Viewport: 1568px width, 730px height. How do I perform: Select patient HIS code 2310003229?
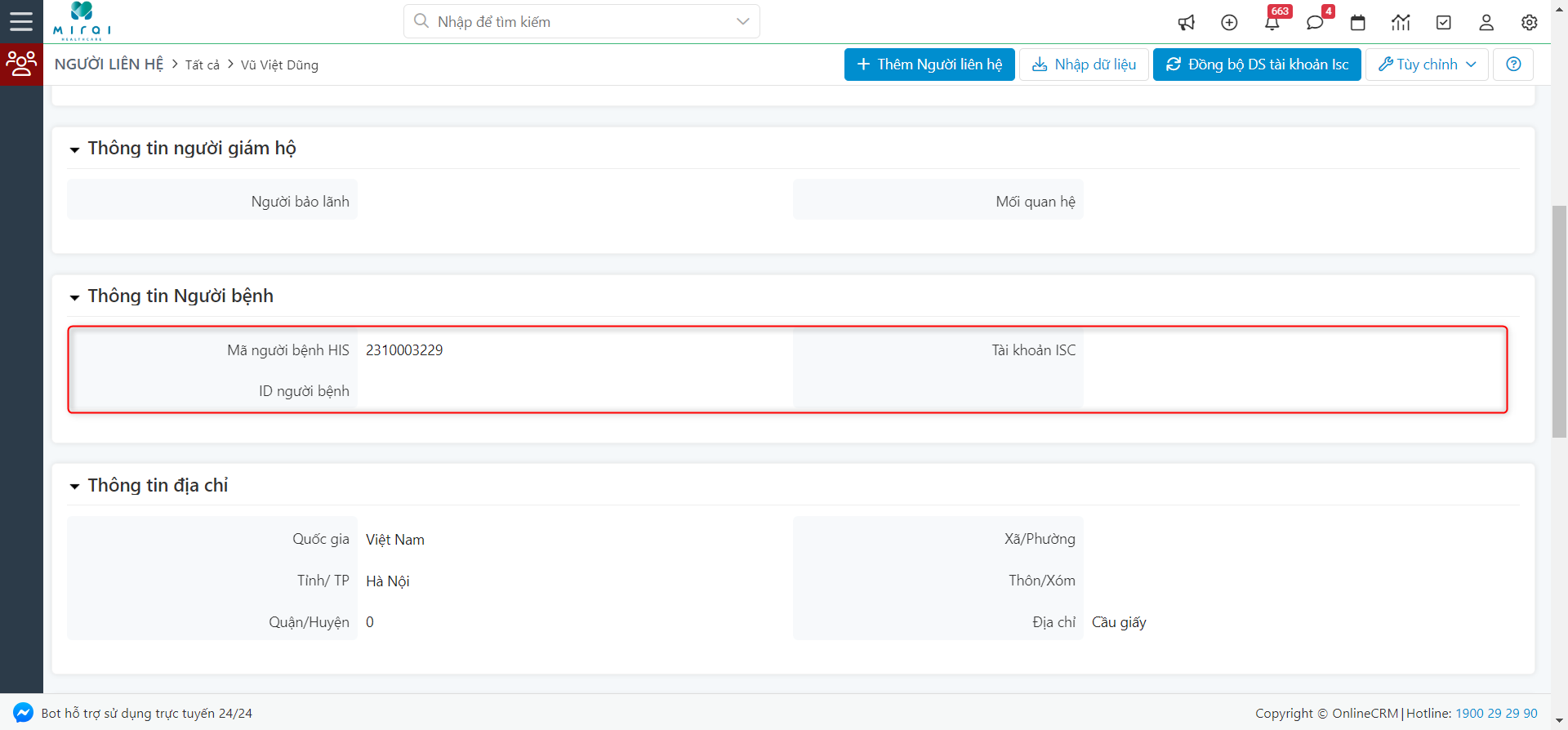click(x=404, y=350)
